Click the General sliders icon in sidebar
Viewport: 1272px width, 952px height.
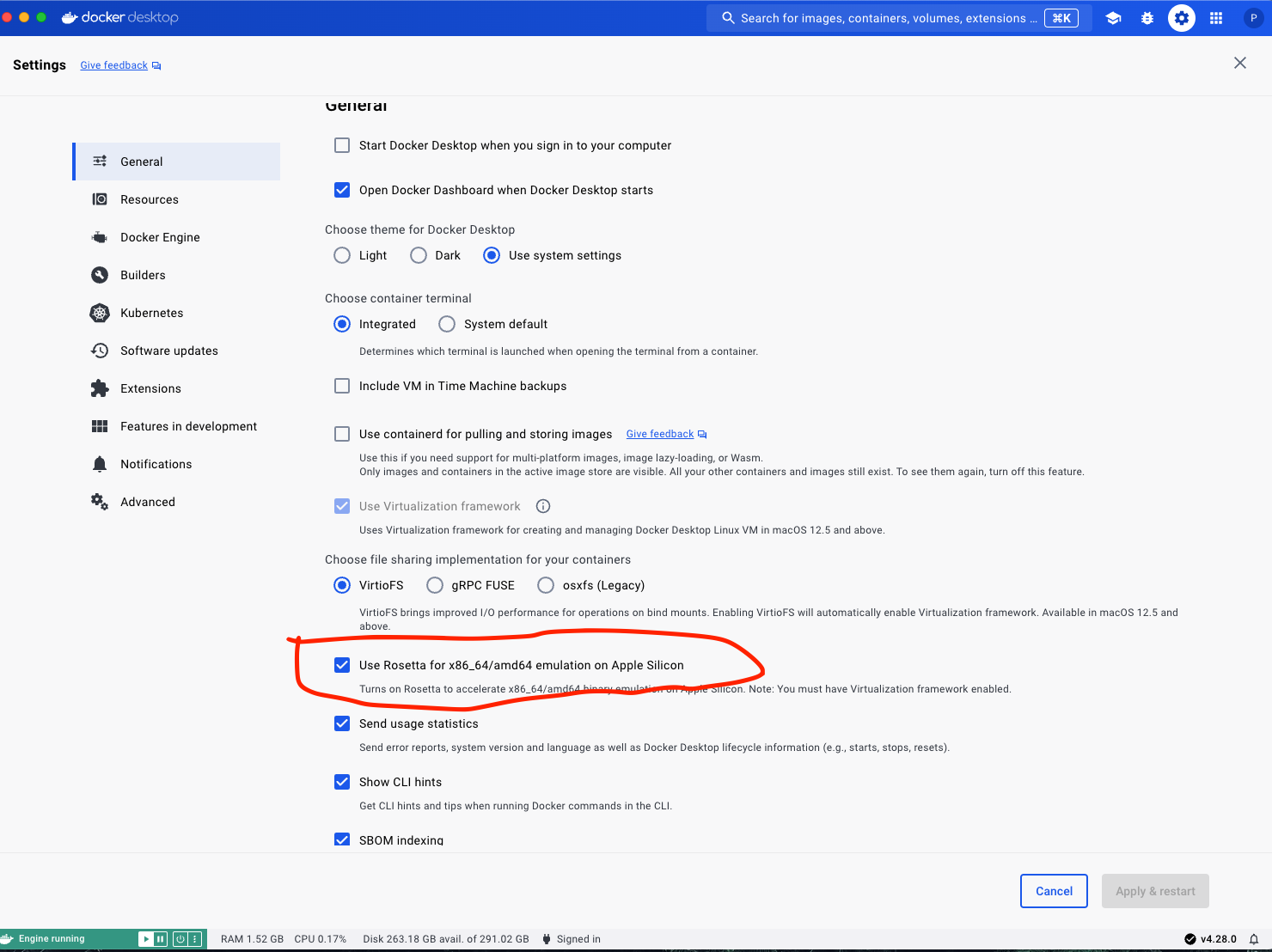pyautogui.click(x=100, y=162)
